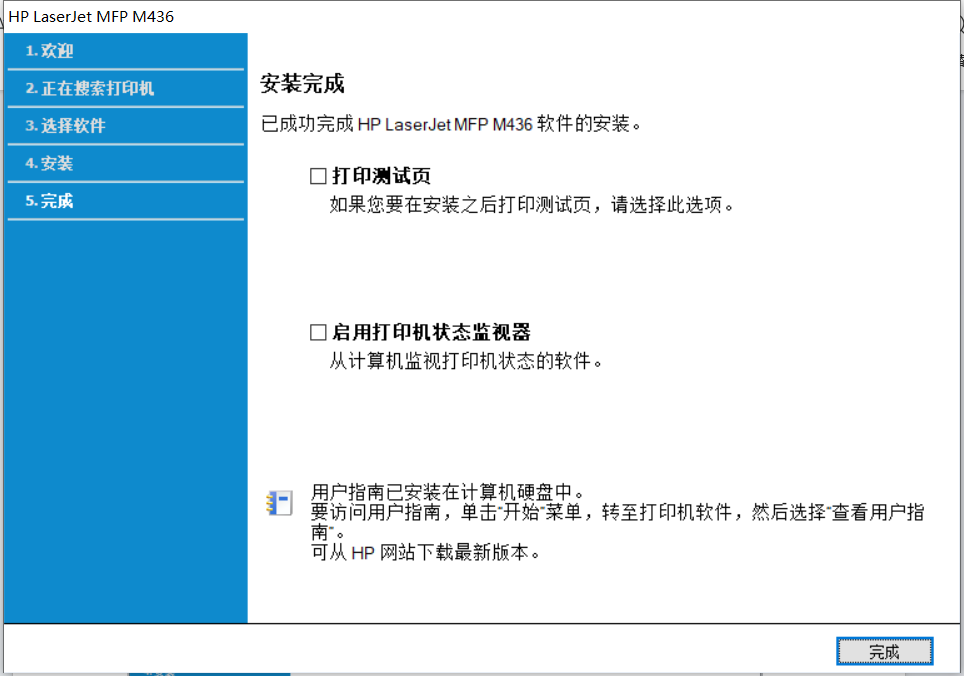Image resolution: width=964 pixels, height=676 pixels.
Task: Click the bold 打印测试页 label text
Action: coord(381,177)
